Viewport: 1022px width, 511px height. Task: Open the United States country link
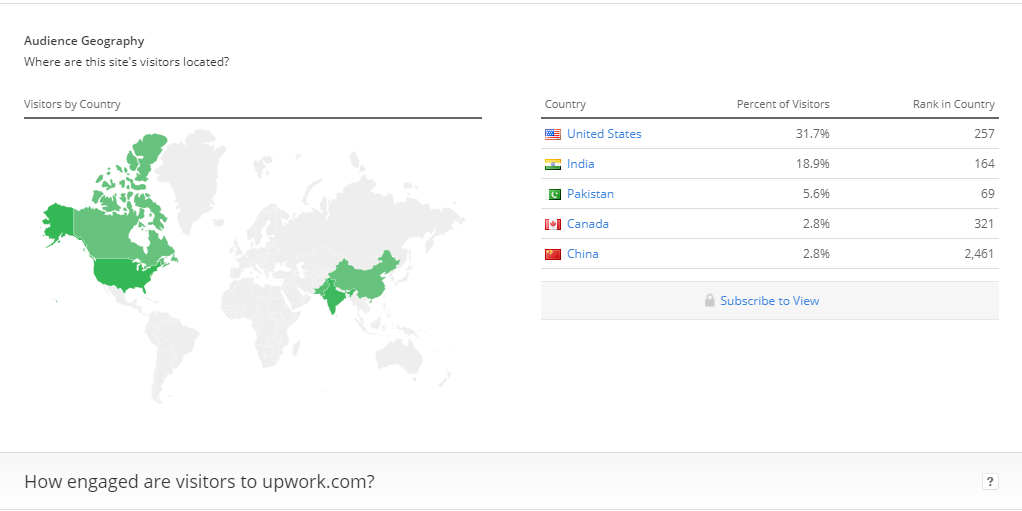pyautogui.click(x=604, y=134)
